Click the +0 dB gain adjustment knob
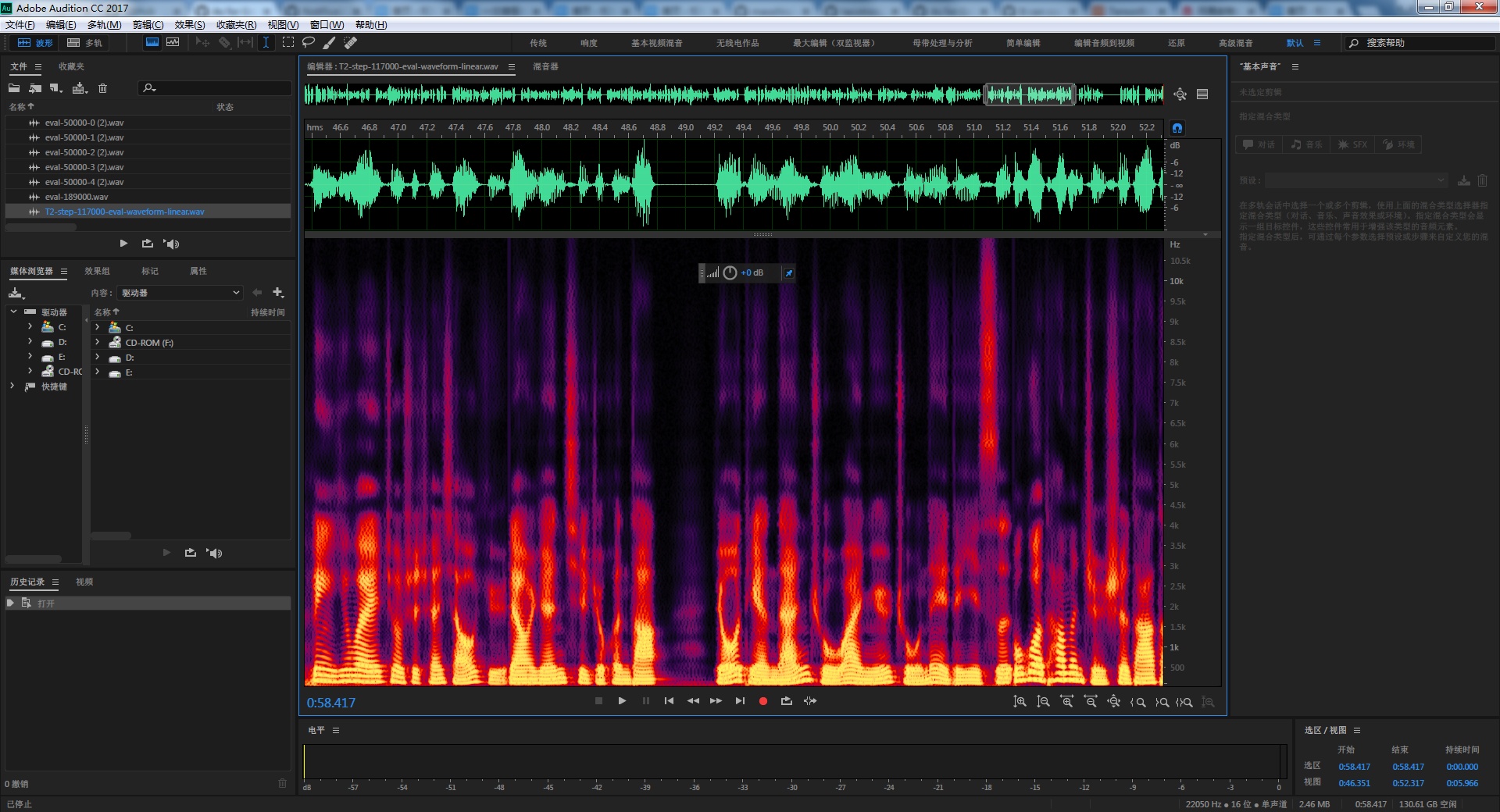Image resolution: width=1500 pixels, height=812 pixels. click(730, 272)
